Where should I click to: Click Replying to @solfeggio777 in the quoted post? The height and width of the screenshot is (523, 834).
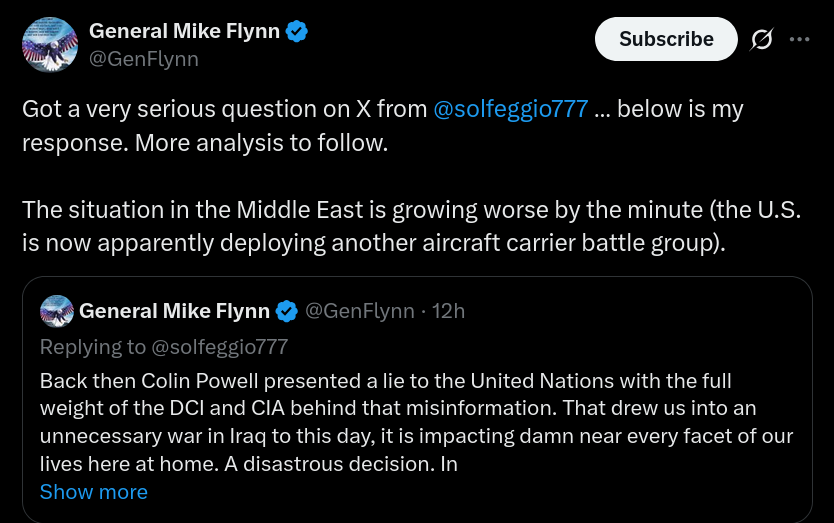(164, 347)
